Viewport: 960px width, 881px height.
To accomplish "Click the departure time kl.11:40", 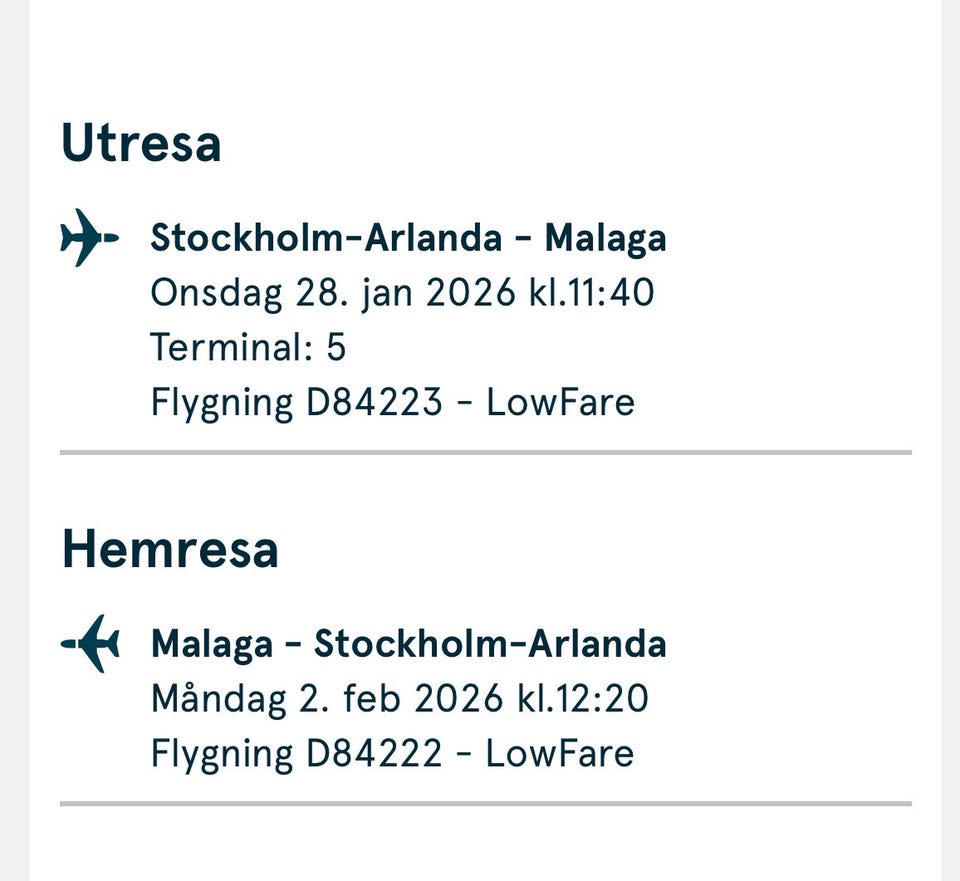I will point(592,293).
